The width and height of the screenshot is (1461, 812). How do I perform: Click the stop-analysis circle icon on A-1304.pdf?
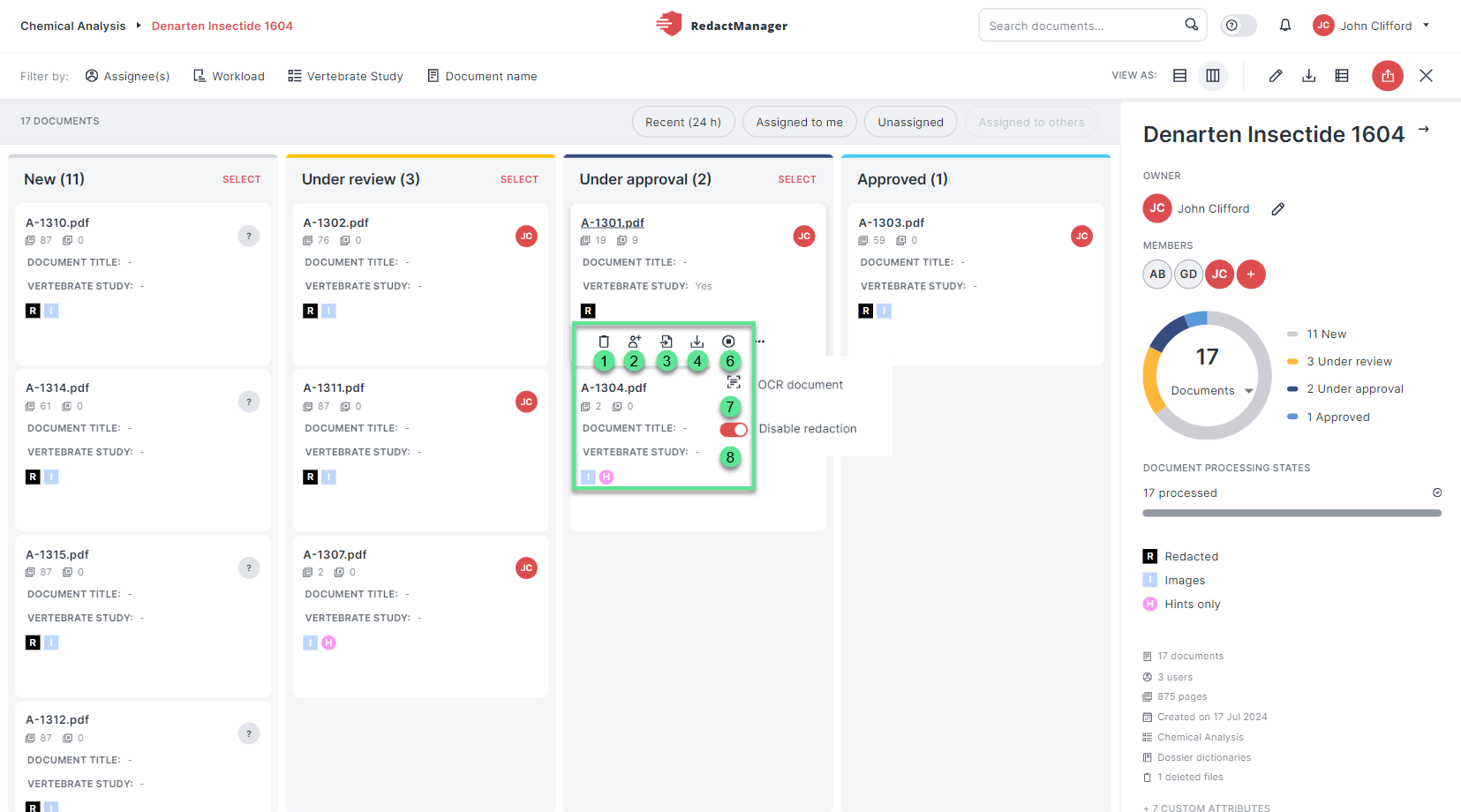coord(728,342)
